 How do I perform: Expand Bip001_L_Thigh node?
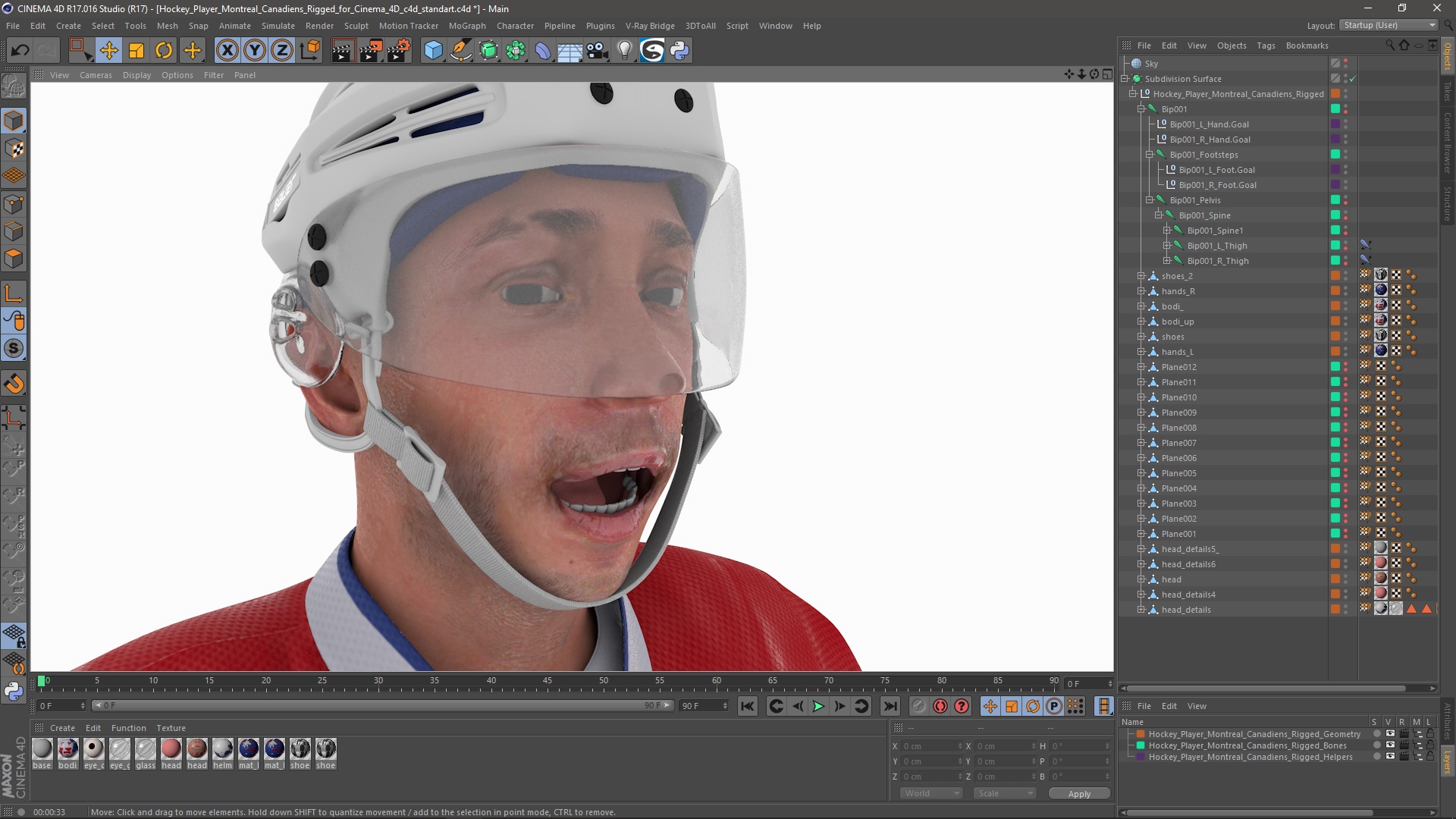(x=1167, y=246)
